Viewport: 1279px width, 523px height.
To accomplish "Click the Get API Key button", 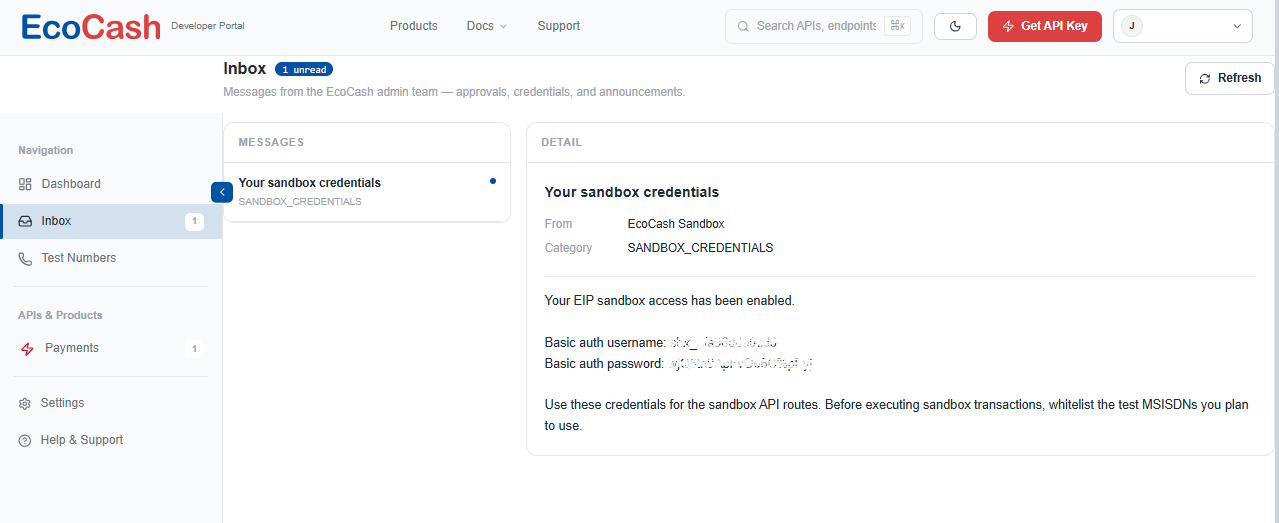I will [1045, 26].
